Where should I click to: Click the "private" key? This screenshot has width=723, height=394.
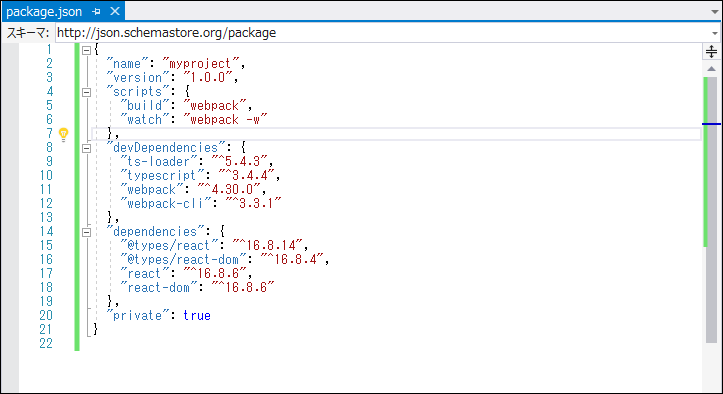point(137,316)
